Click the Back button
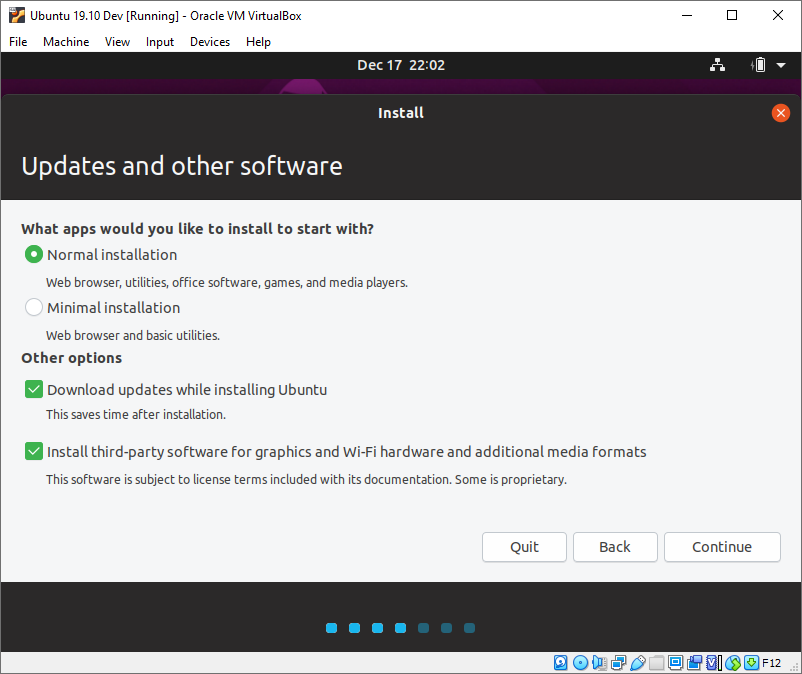Screen dimensions: 802x674 point(615,547)
